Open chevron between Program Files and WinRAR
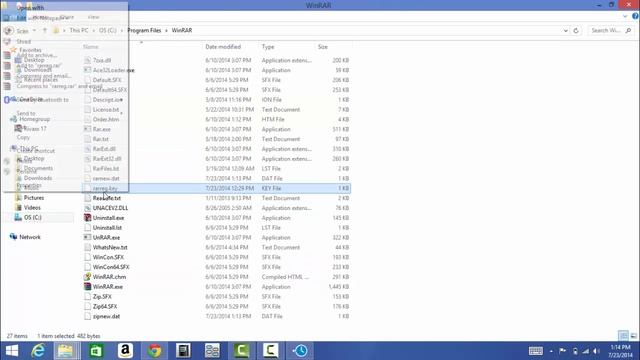 click(167, 31)
